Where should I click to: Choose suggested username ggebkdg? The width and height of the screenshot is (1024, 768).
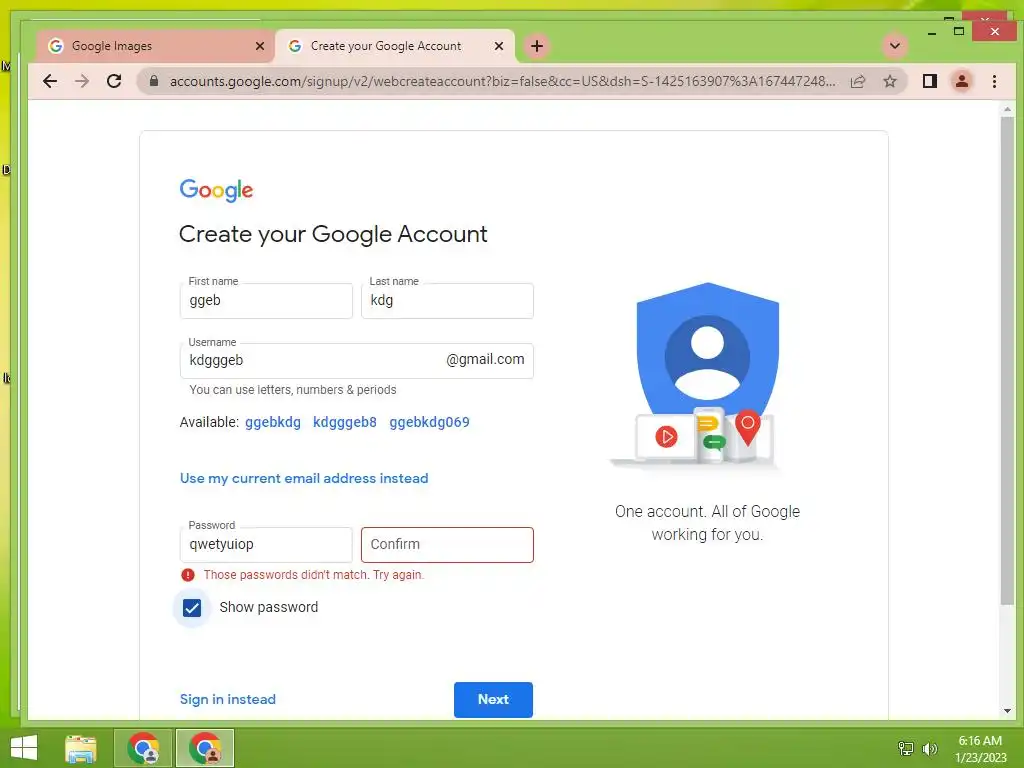click(273, 422)
